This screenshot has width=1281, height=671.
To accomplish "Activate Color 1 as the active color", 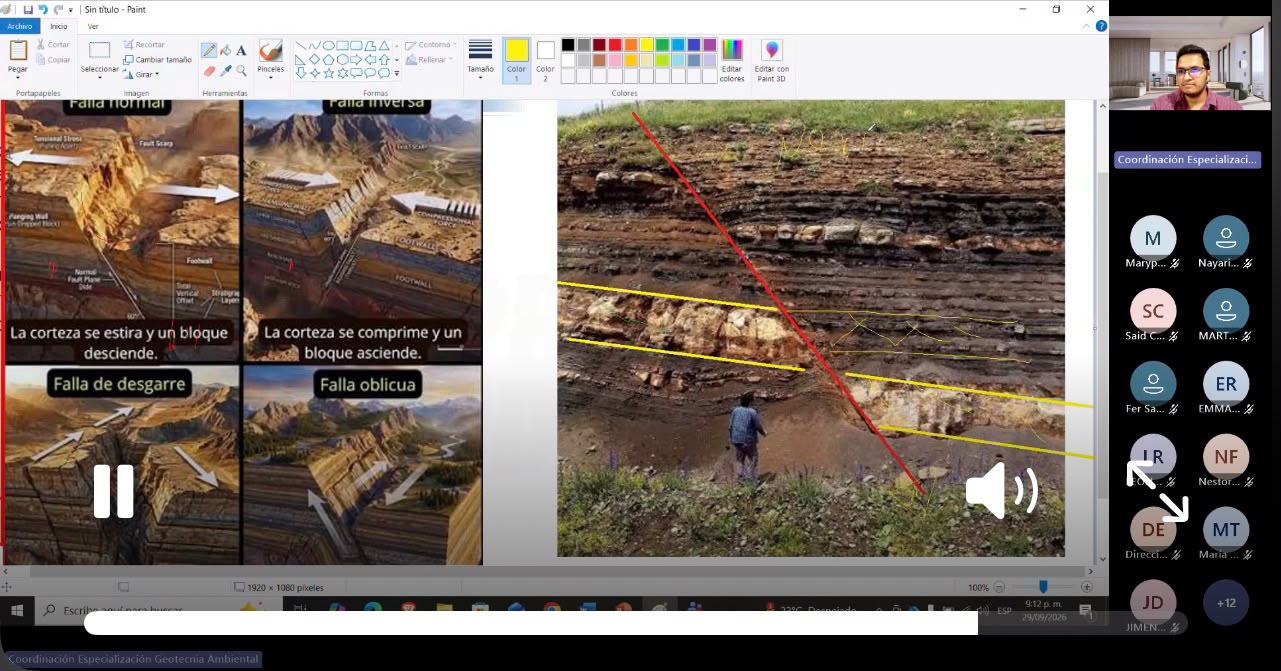I will [516, 60].
